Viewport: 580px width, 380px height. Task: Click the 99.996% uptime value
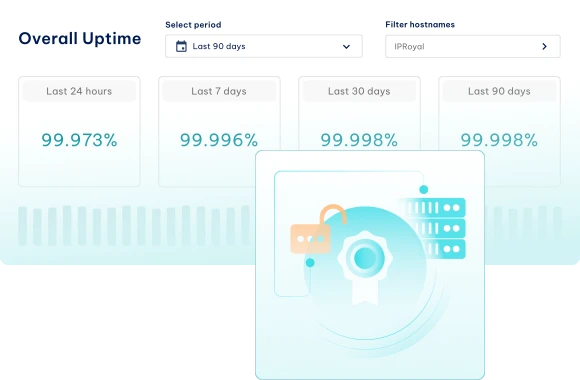click(x=219, y=140)
